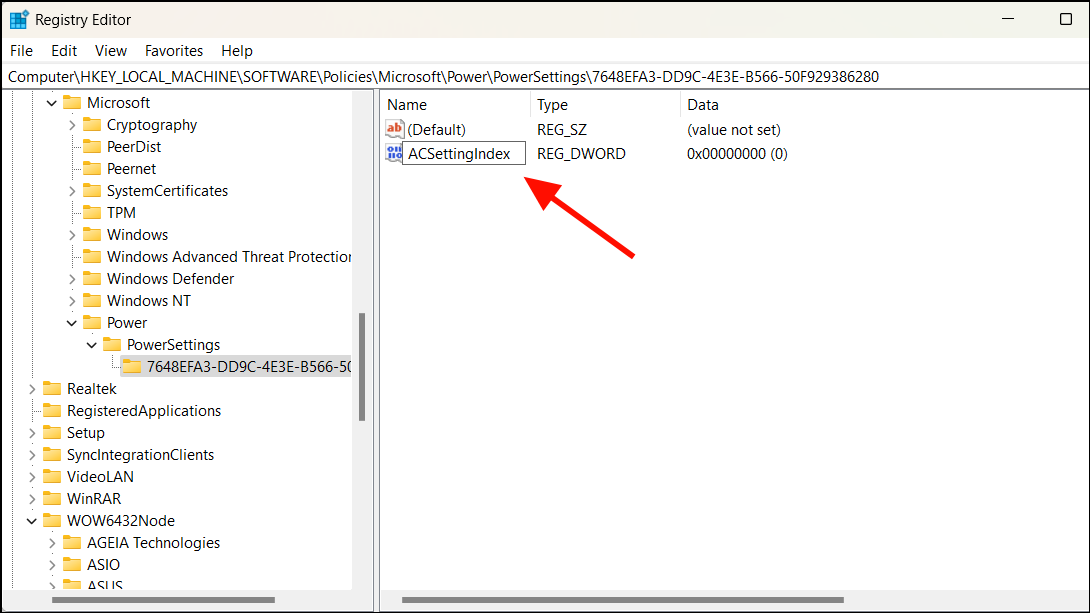Image resolution: width=1090 pixels, height=613 pixels.
Task: Select the 7648EFA3-DD9C GUID folder icon
Action: pyautogui.click(x=132, y=367)
